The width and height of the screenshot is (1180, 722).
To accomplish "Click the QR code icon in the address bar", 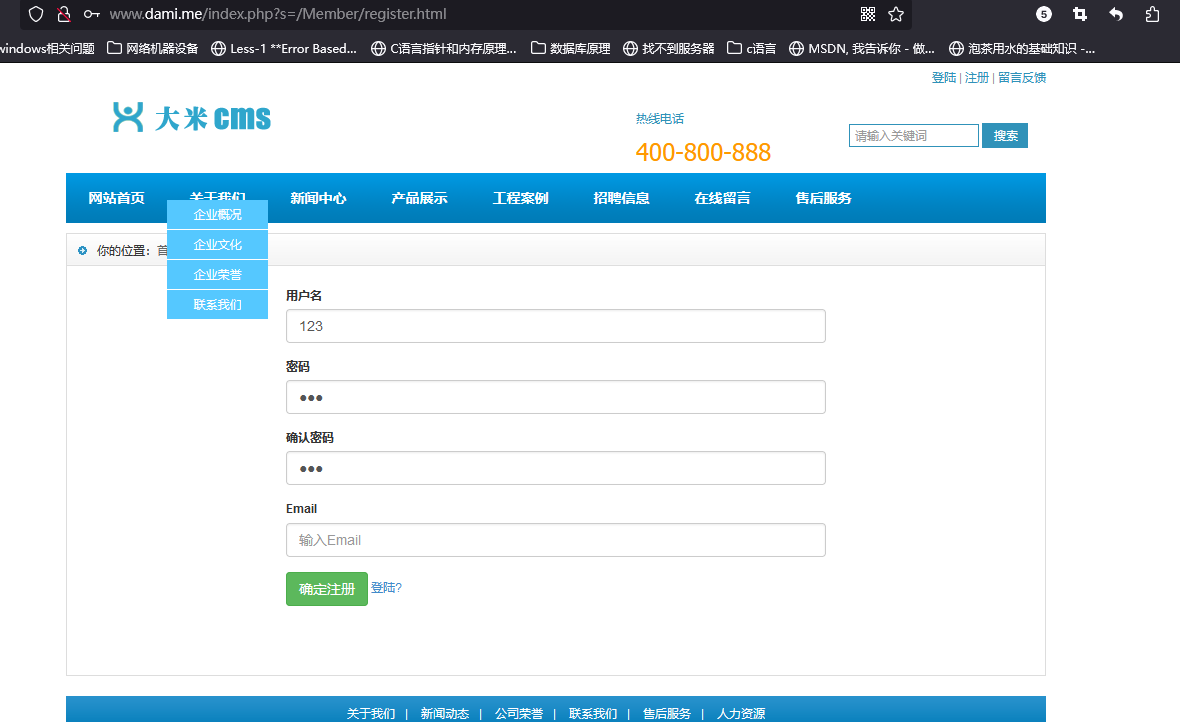I will [869, 14].
